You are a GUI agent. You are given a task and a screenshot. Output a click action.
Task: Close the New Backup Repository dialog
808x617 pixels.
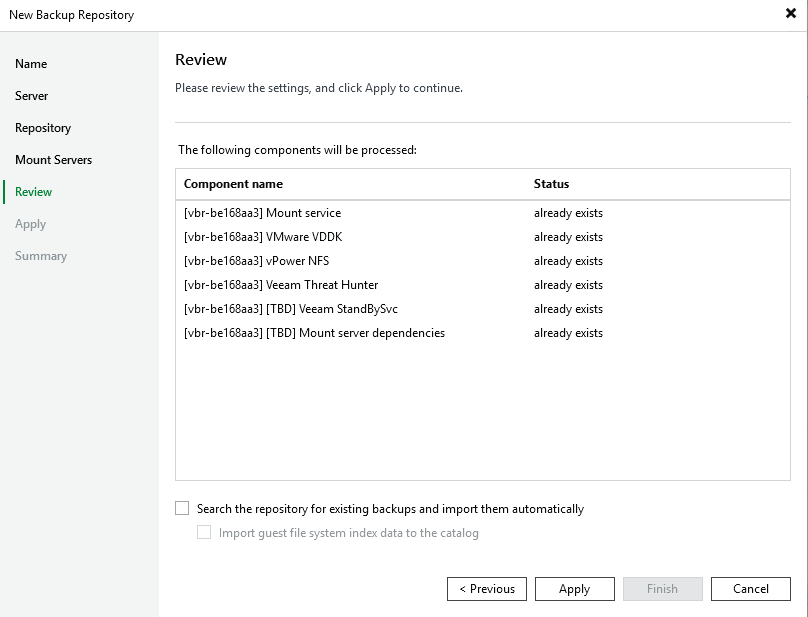point(790,14)
